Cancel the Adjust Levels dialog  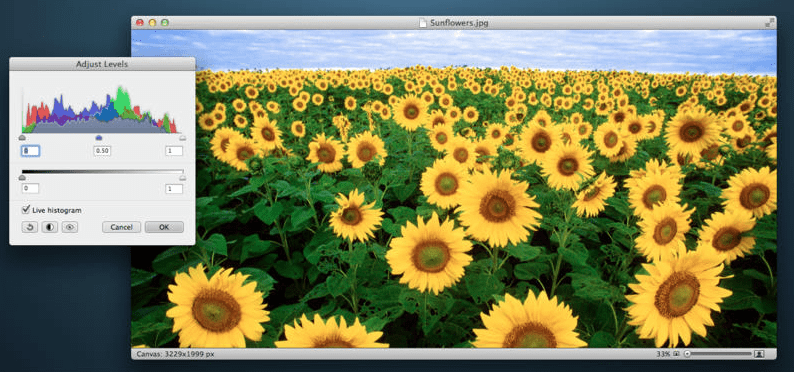pyautogui.click(x=122, y=227)
